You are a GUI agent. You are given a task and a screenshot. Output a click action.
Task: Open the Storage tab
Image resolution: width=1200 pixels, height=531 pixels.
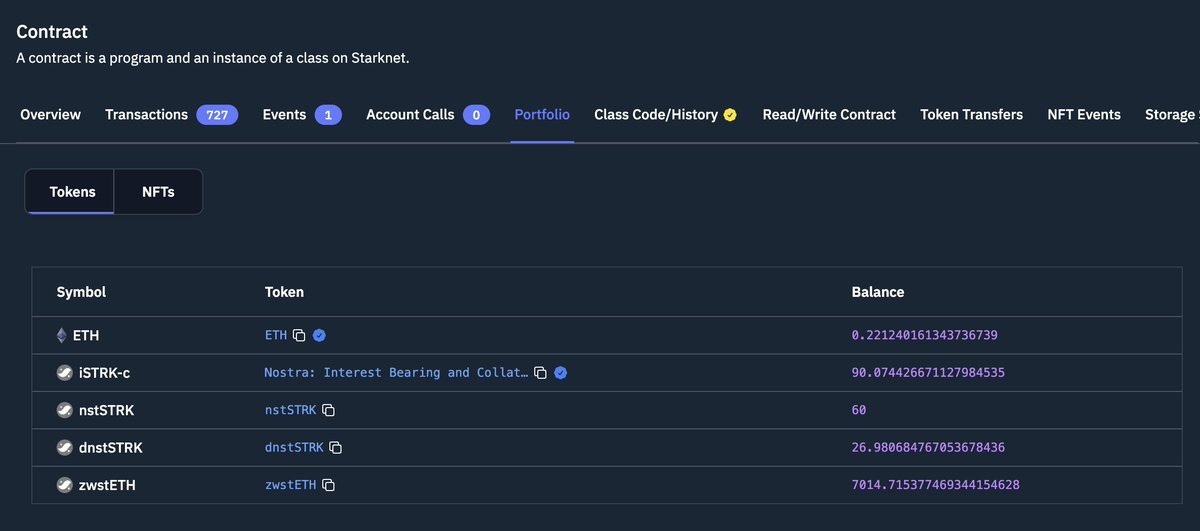tap(1172, 115)
